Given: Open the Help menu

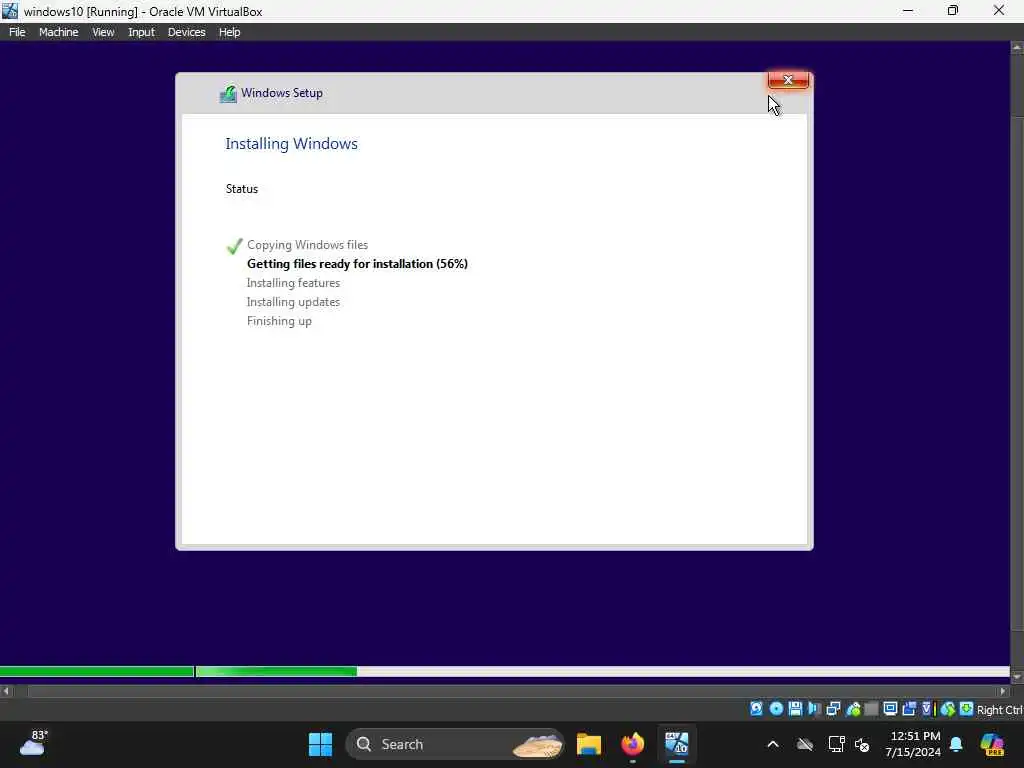Looking at the screenshot, I should click(229, 32).
